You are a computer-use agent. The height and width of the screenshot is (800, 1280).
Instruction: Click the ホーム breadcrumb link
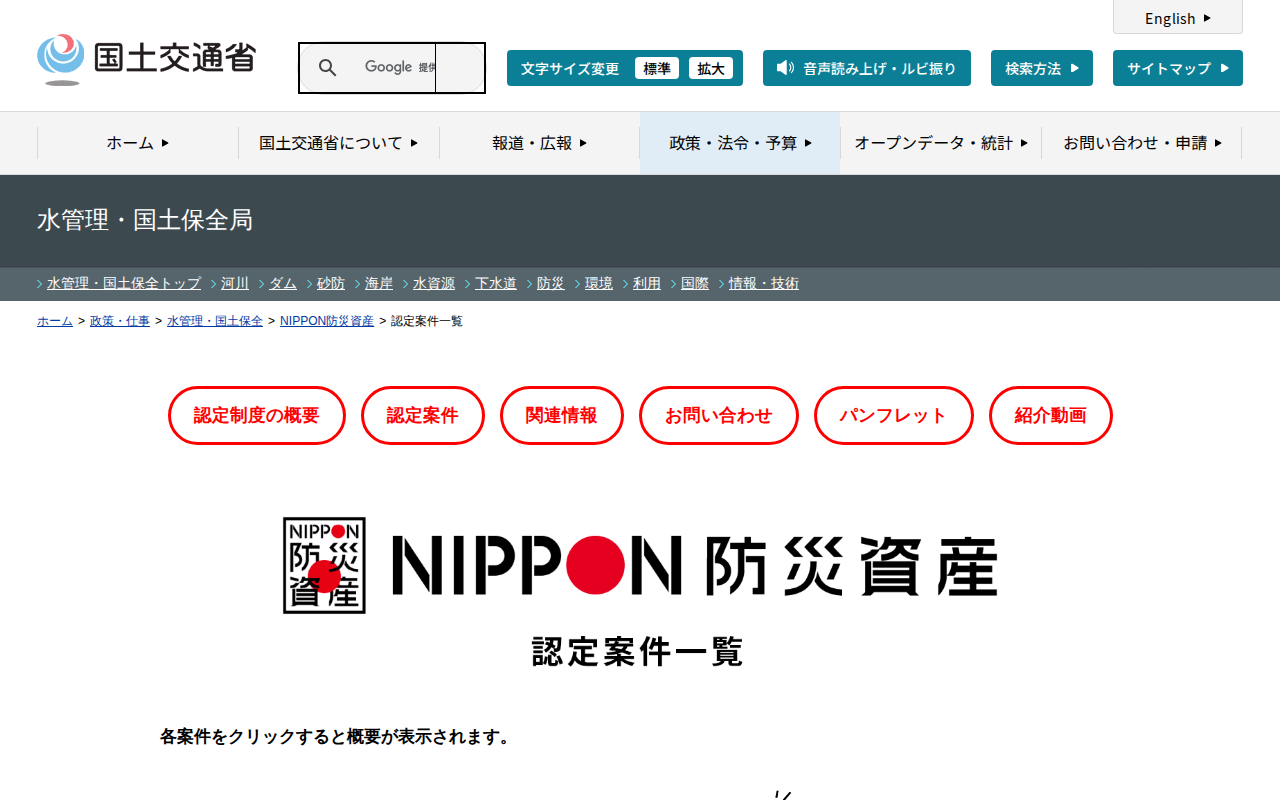click(55, 321)
